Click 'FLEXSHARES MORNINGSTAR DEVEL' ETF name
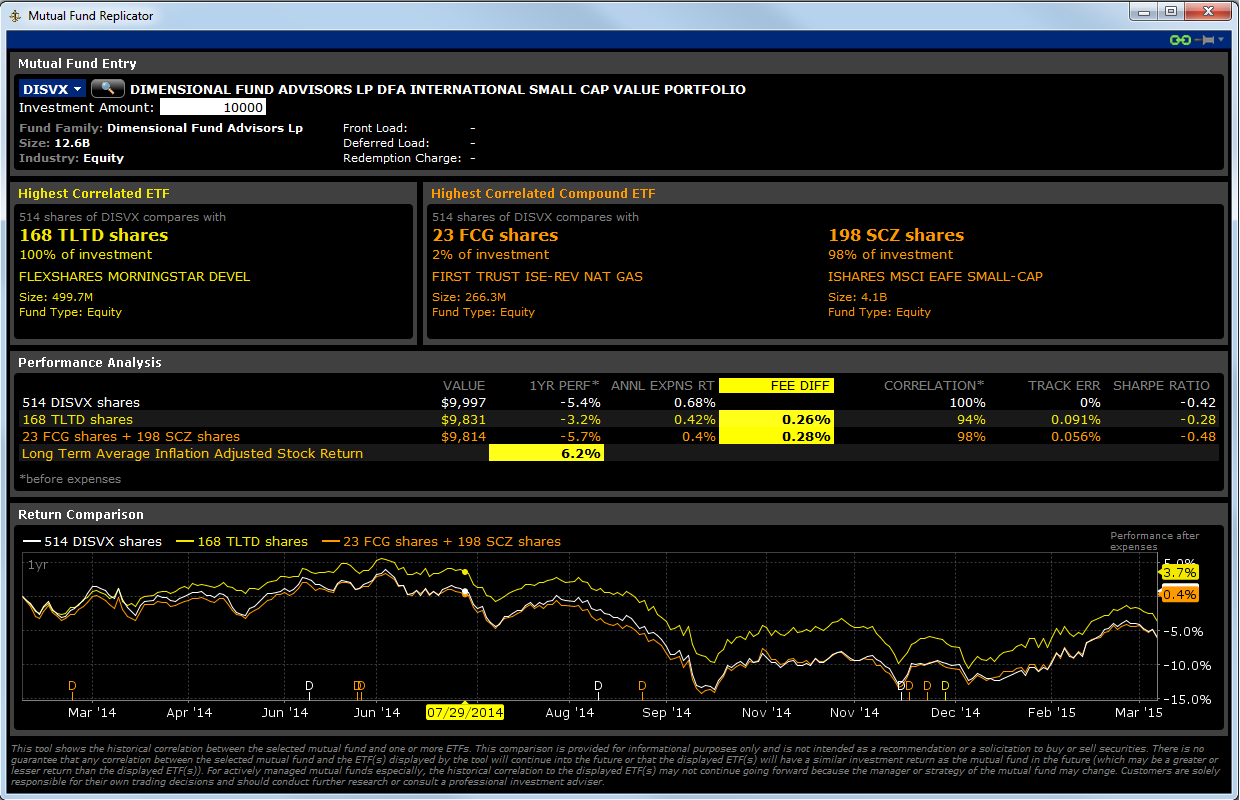The image size is (1240, 800). click(x=135, y=277)
